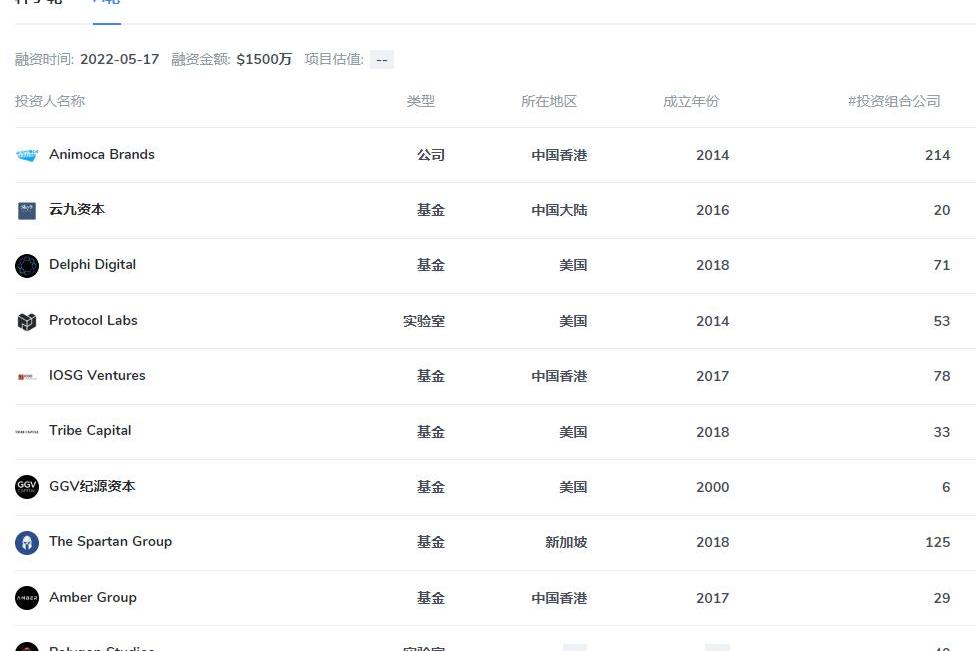Click Animoca Brands region 中国香港

559,155
